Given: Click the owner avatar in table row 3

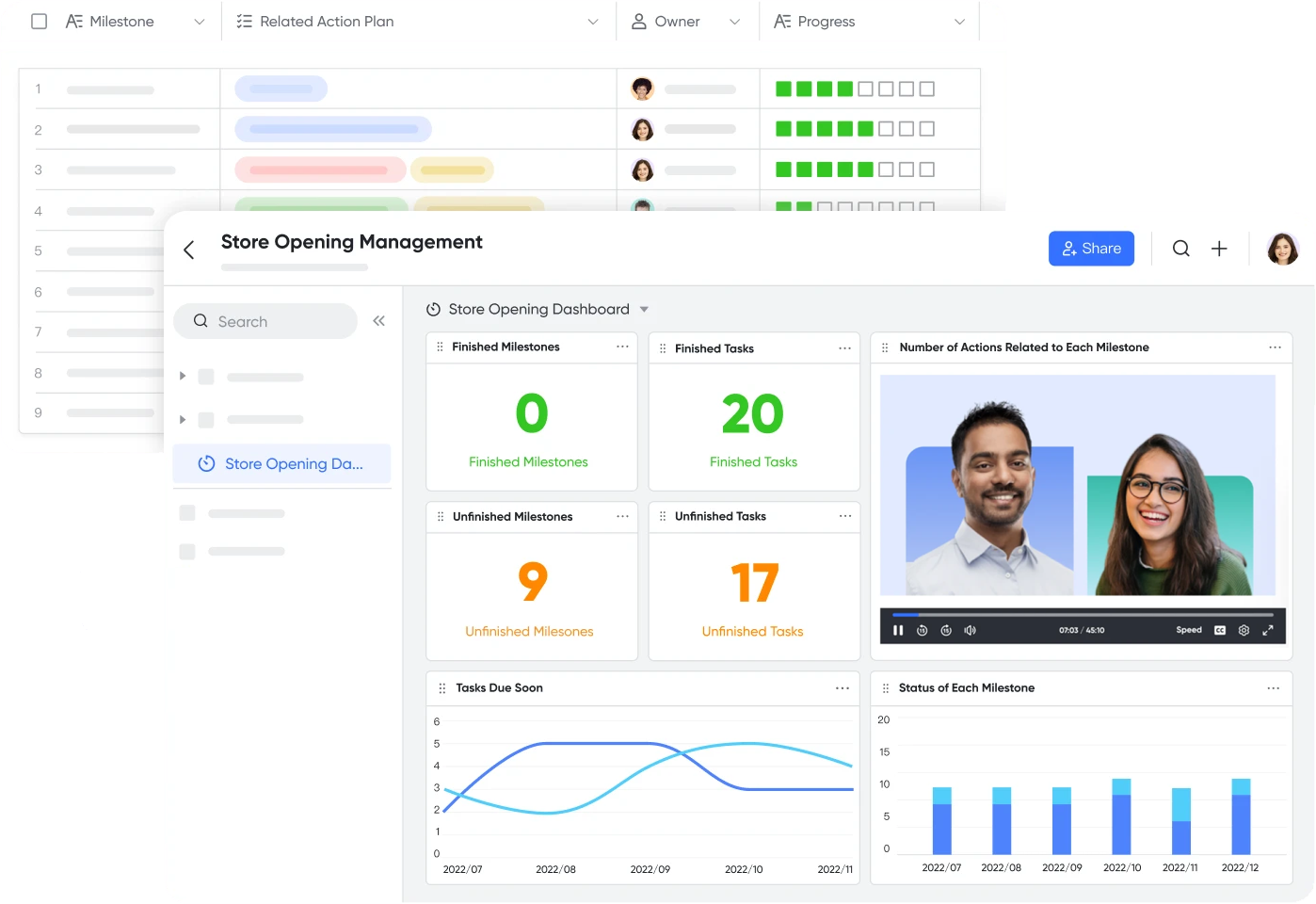Looking at the screenshot, I should [x=643, y=169].
